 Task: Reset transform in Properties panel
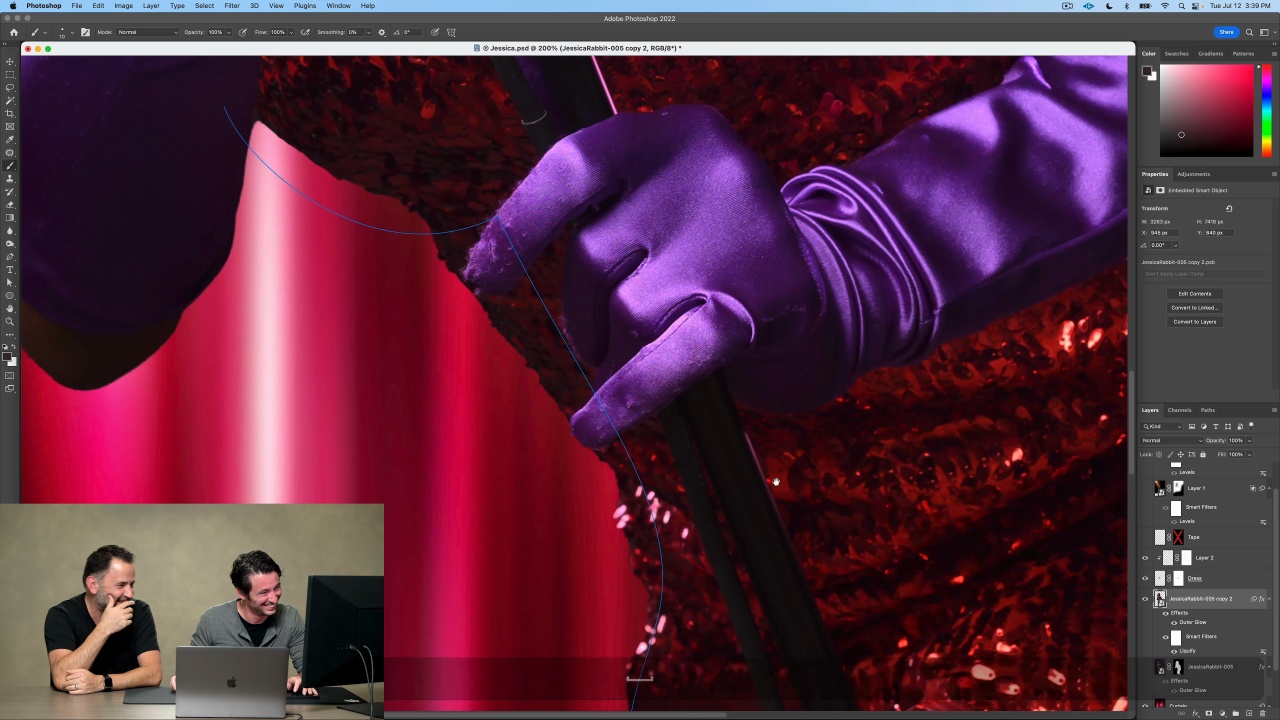[1229, 209]
